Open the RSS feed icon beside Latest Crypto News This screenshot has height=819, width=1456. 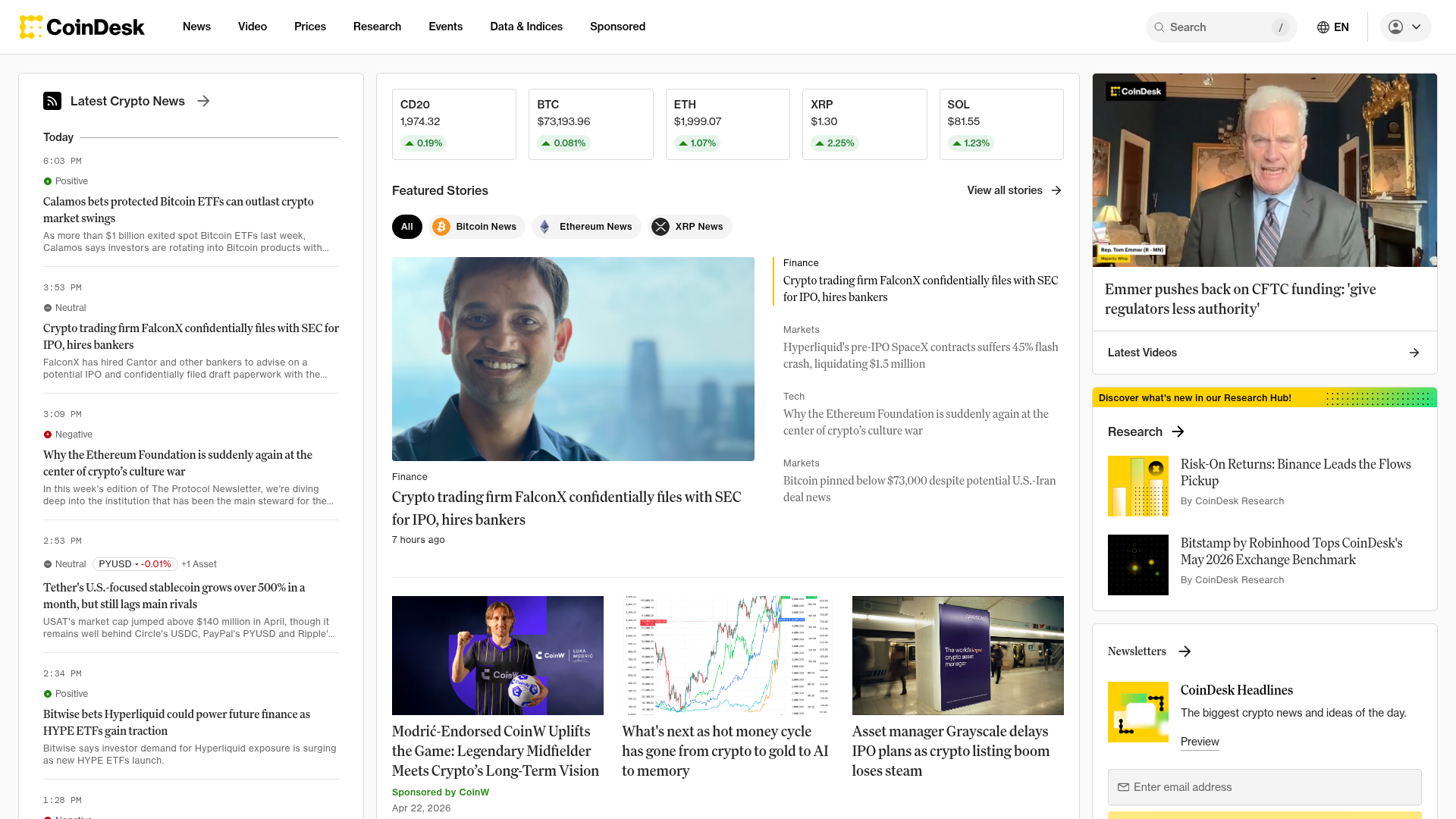[52, 101]
